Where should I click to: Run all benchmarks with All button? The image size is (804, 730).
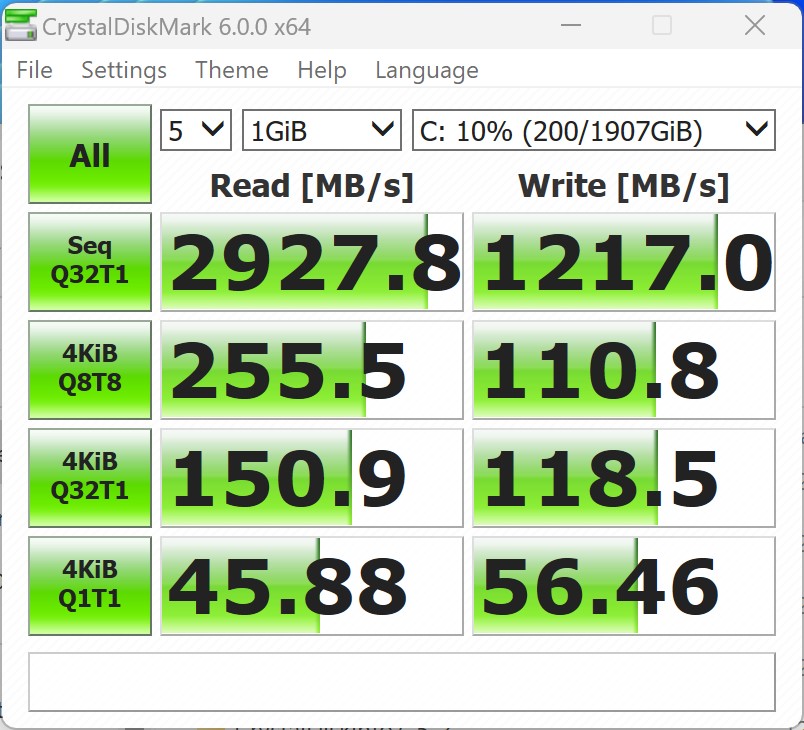pos(90,154)
